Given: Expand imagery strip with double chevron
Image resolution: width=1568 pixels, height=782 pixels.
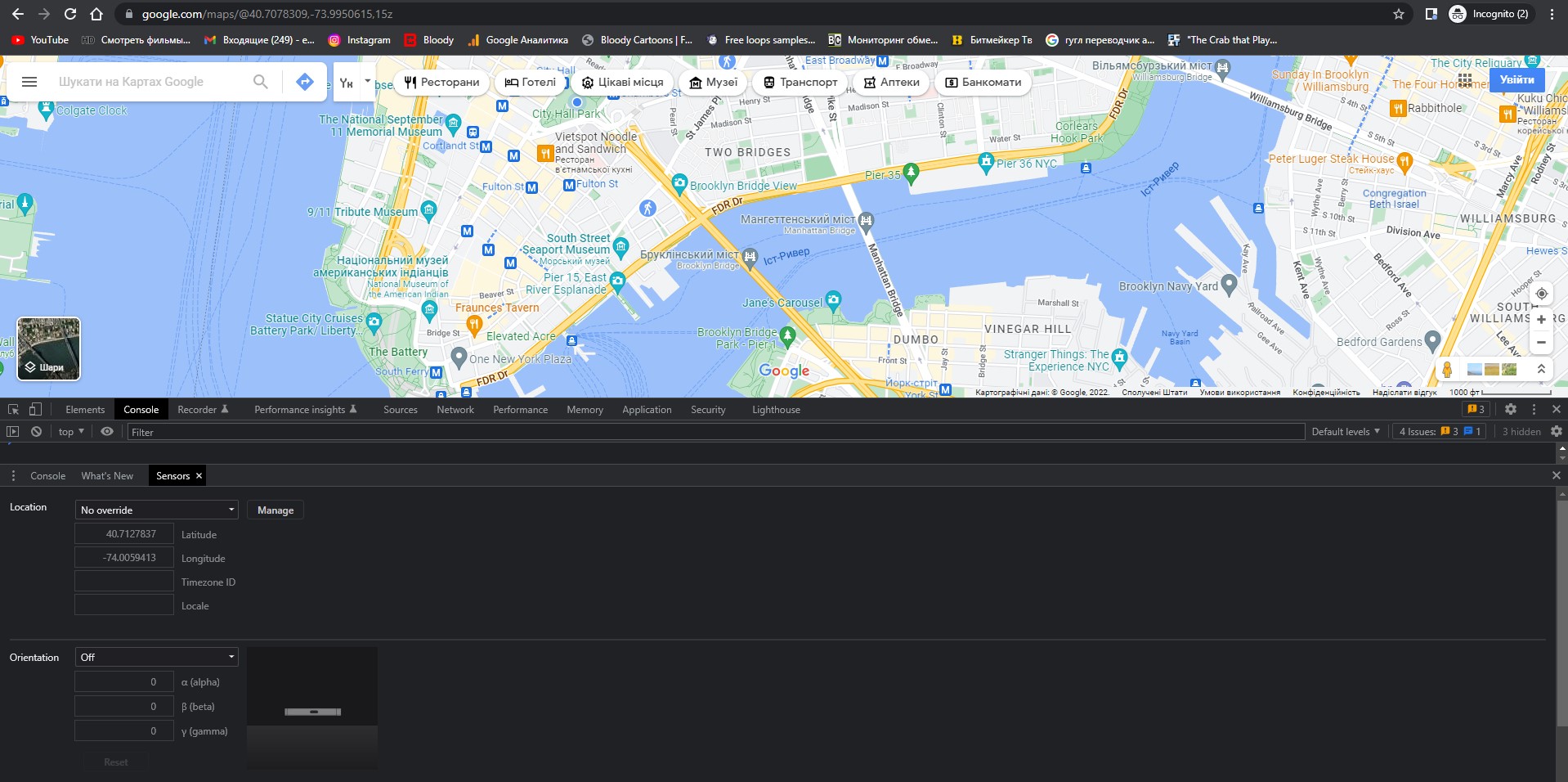Looking at the screenshot, I should [x=1541, y=370].
